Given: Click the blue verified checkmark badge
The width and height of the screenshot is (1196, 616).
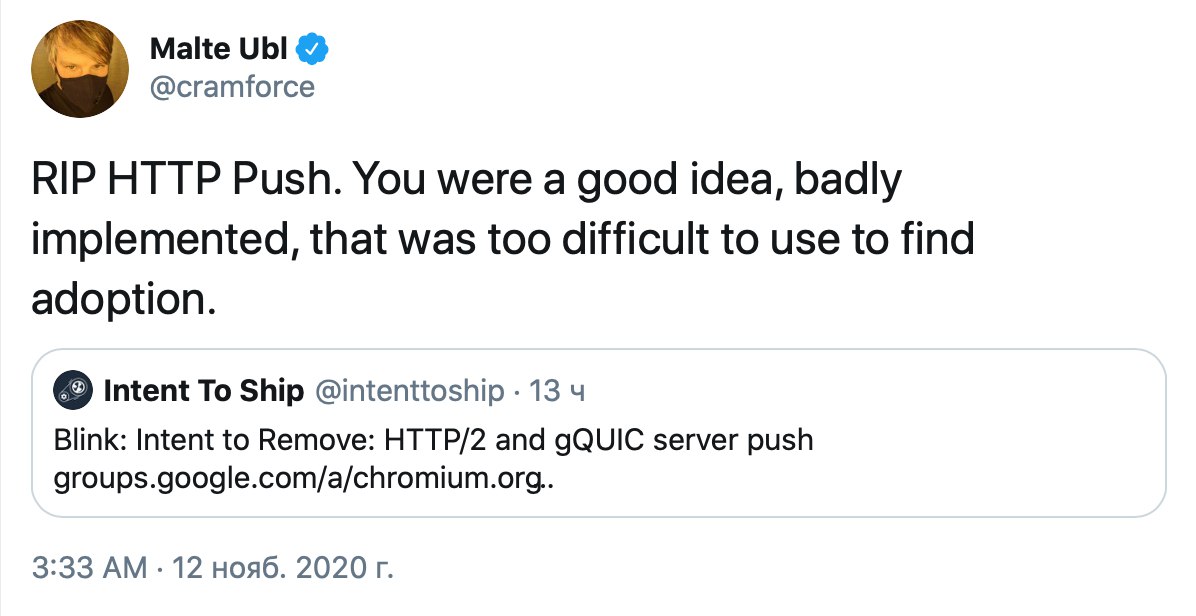Looking at the screenshot, I should pyautogui.click(x=313, y=49).
